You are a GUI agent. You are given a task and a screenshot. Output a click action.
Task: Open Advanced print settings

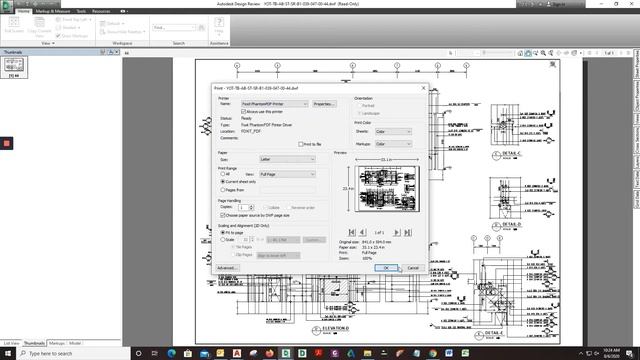[227, 268]
